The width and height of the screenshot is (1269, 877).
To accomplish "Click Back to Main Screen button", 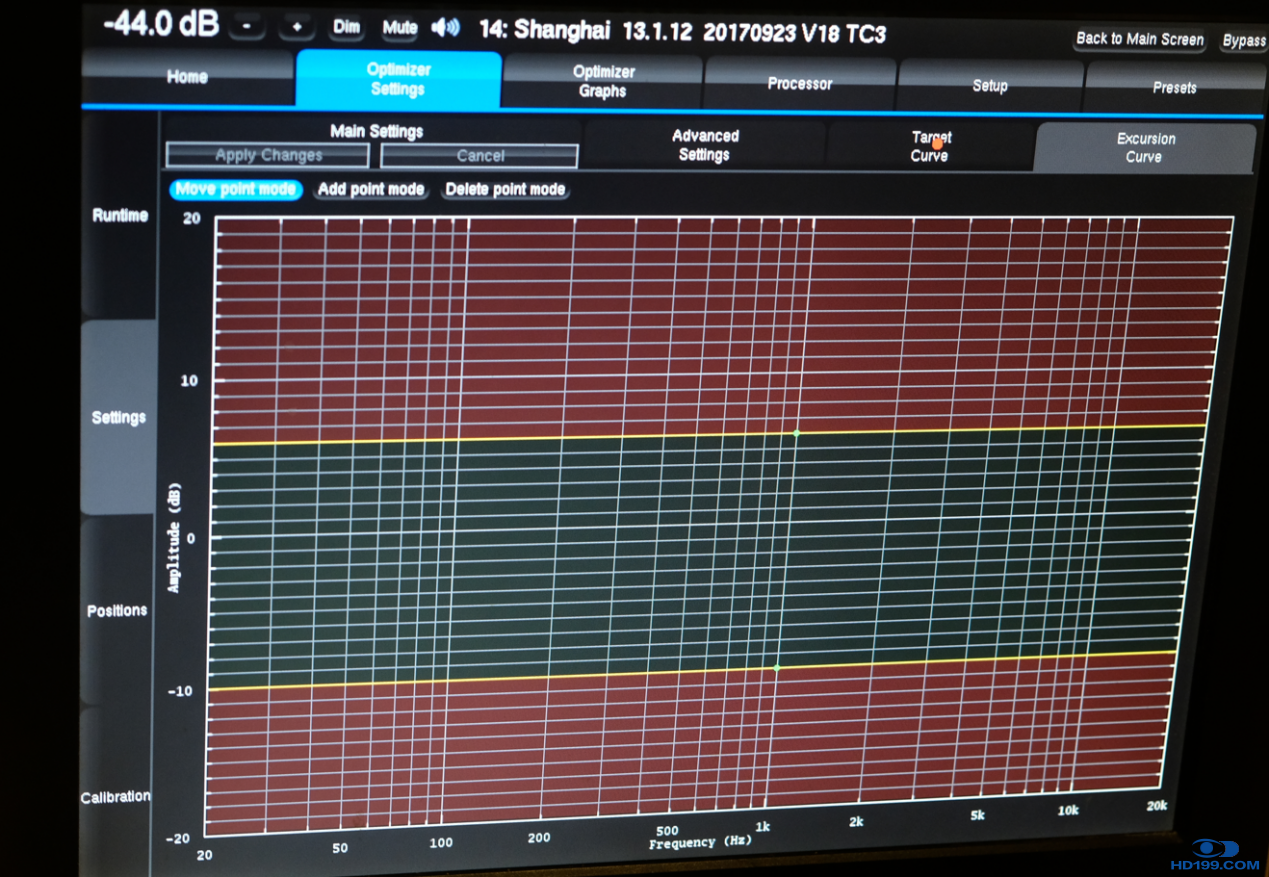I will click(x=1139, y=39).
